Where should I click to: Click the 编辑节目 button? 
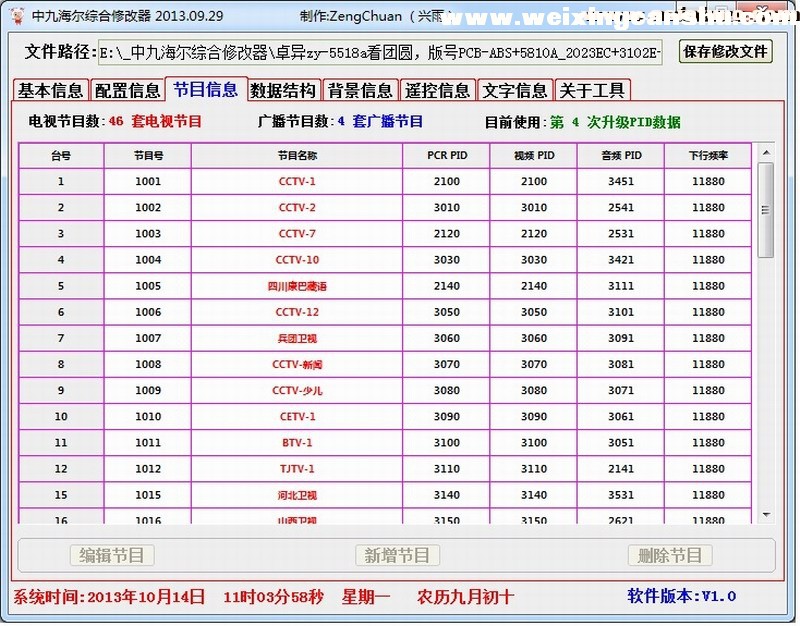point(112,556)
